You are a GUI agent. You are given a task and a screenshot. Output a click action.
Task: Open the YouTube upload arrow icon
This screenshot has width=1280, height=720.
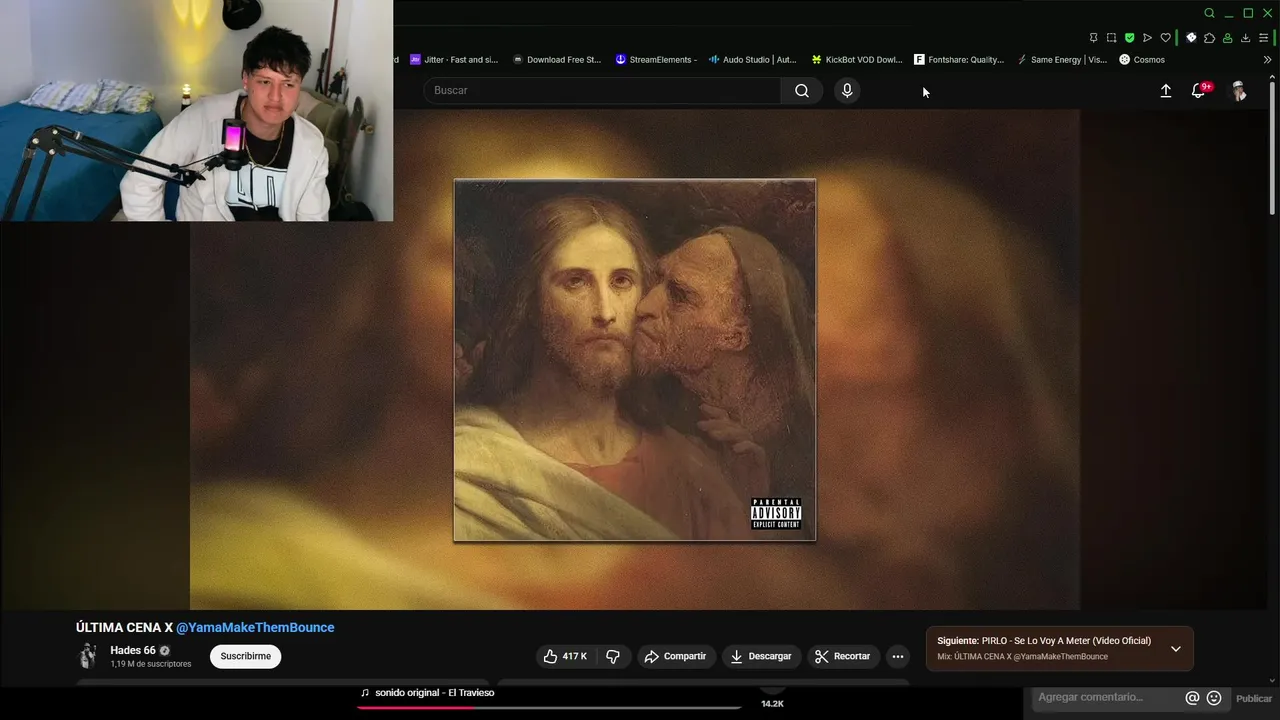[1166, 91]
